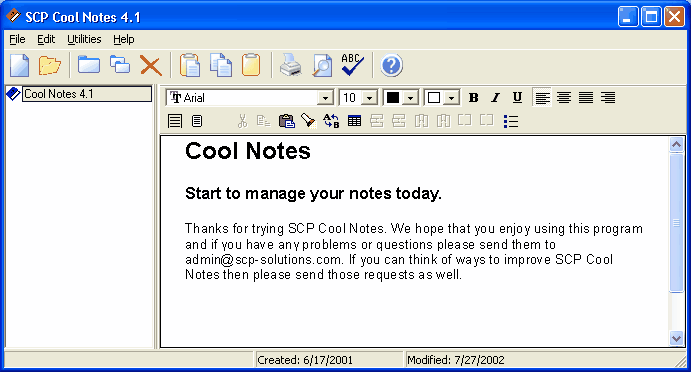Screen dimensions: 691x372
Task: Expand the font size 10 dropdown
Action: 370,98
